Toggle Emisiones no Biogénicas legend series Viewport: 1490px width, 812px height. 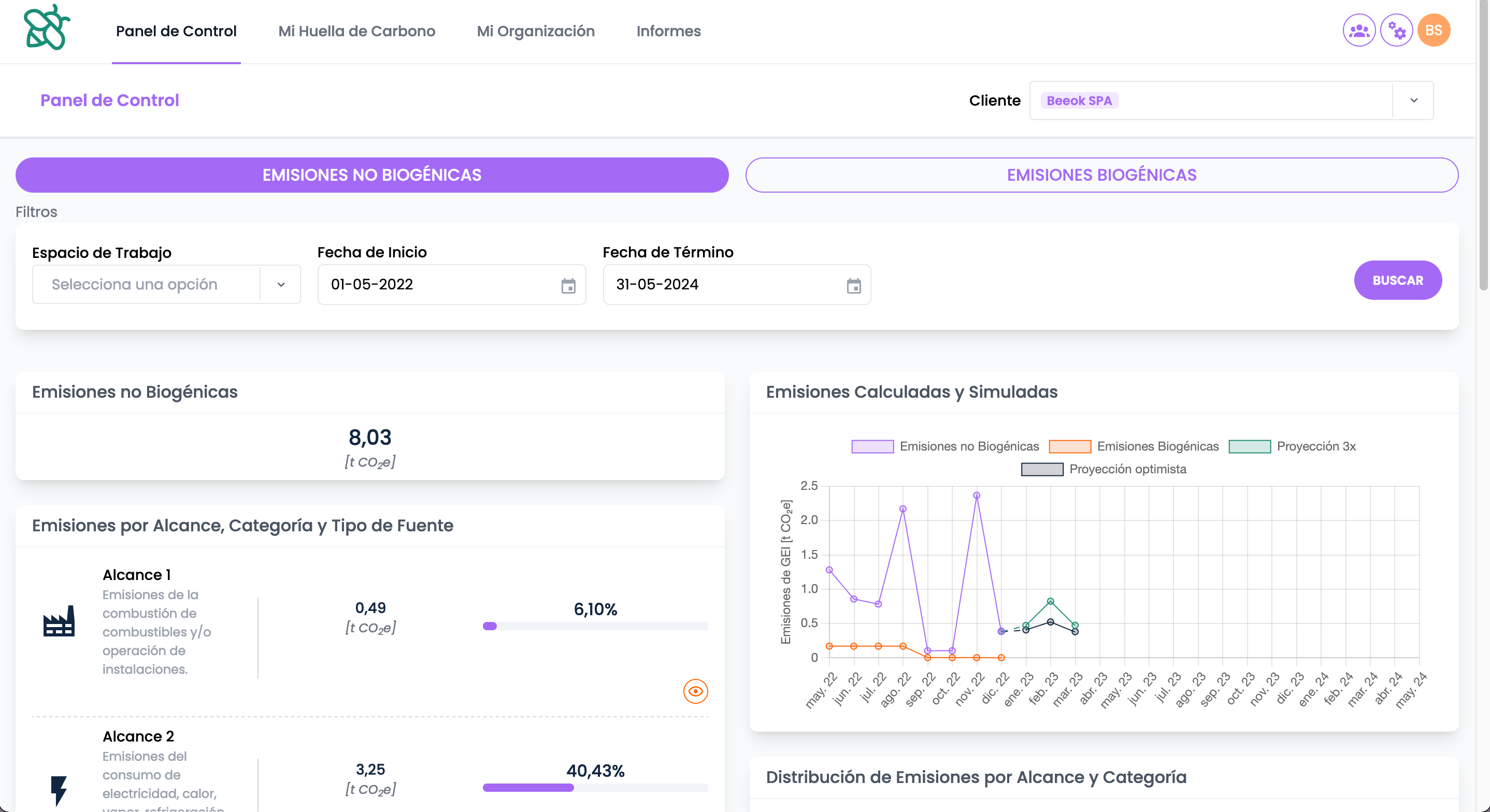(x=945, y=446)
